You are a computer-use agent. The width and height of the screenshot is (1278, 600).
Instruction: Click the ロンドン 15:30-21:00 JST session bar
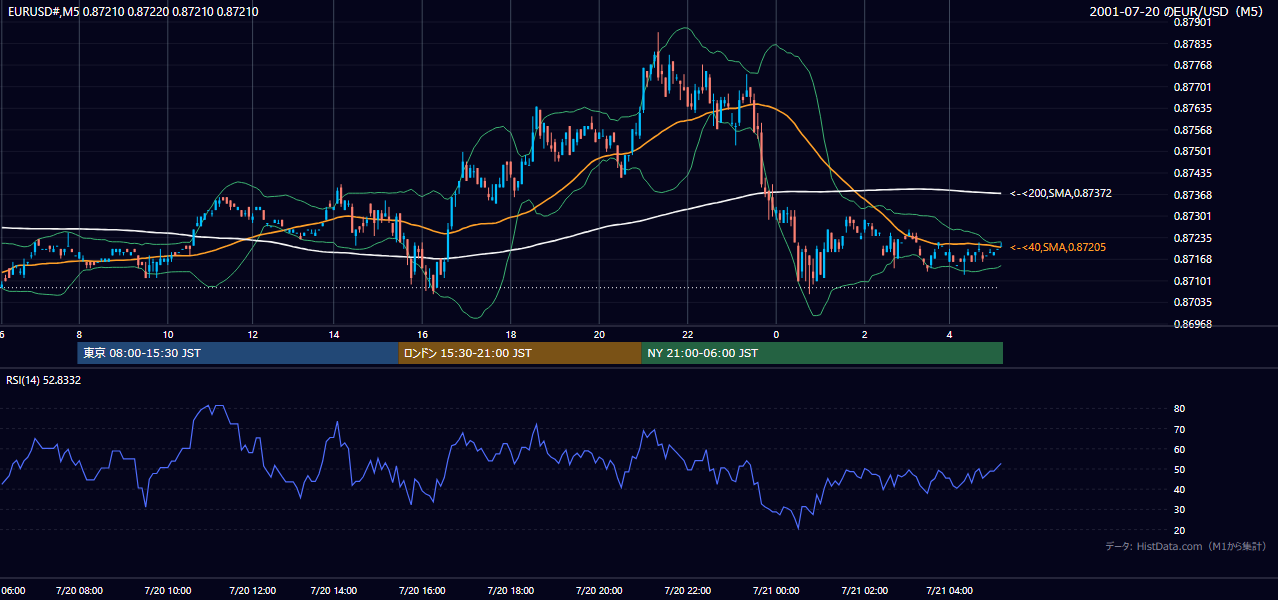519,353
